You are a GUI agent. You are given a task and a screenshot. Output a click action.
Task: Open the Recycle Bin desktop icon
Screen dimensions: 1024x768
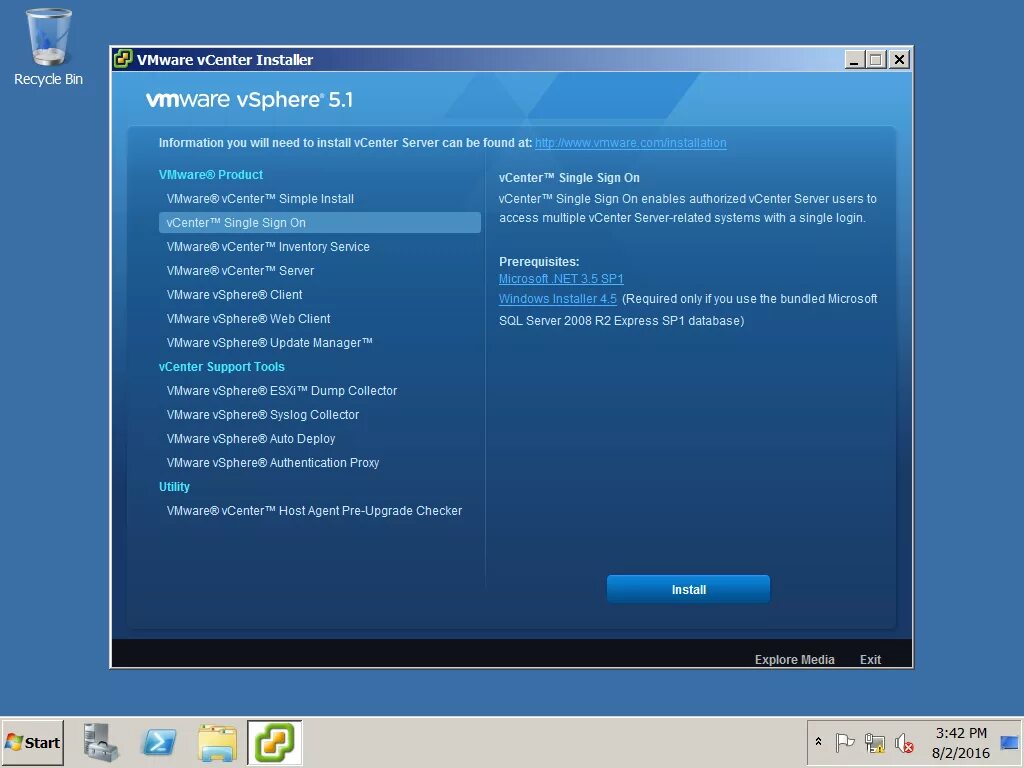[x=48, y=47]
